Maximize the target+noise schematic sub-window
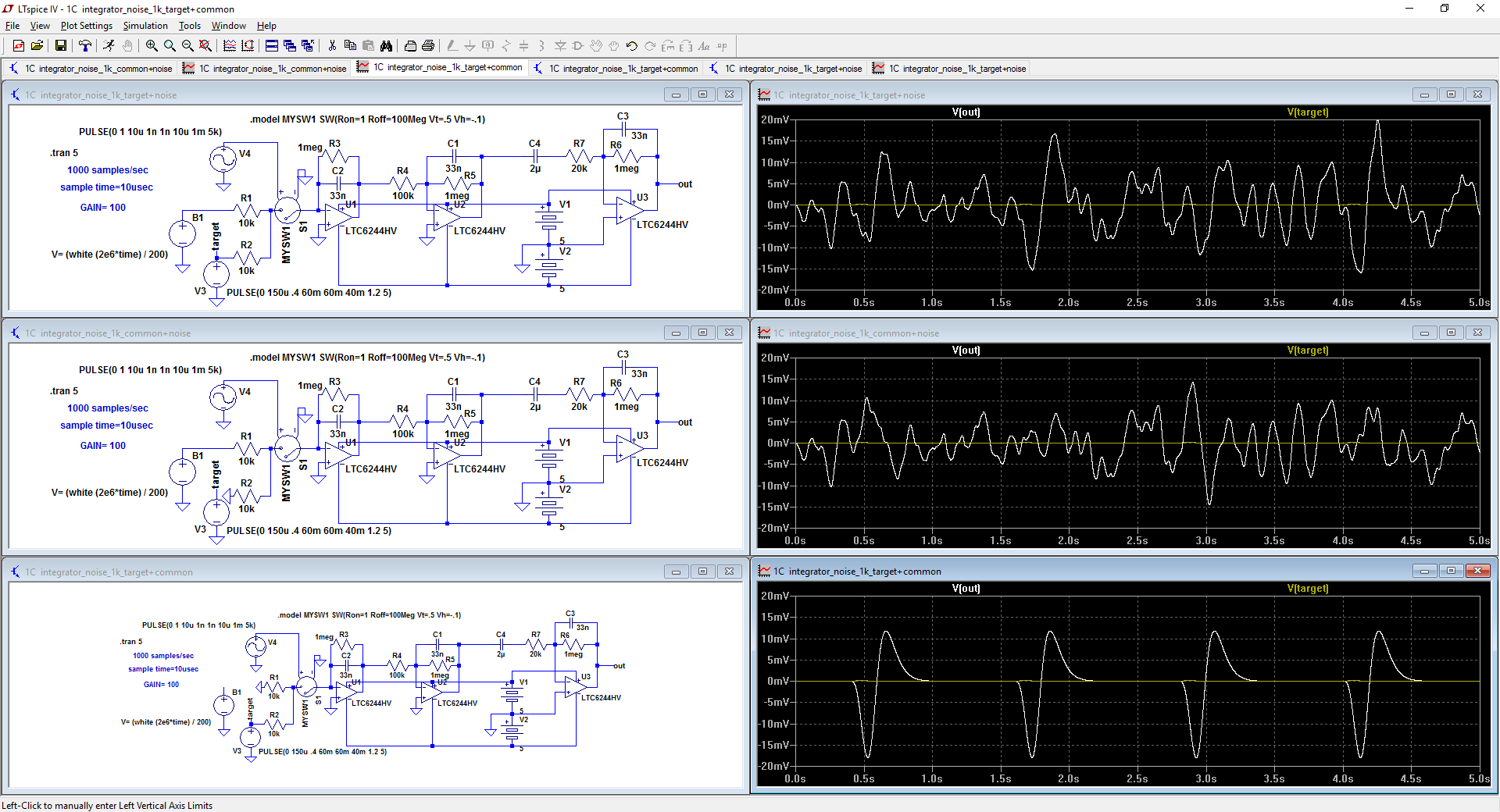1500x812 pixels. pos(702,94)
